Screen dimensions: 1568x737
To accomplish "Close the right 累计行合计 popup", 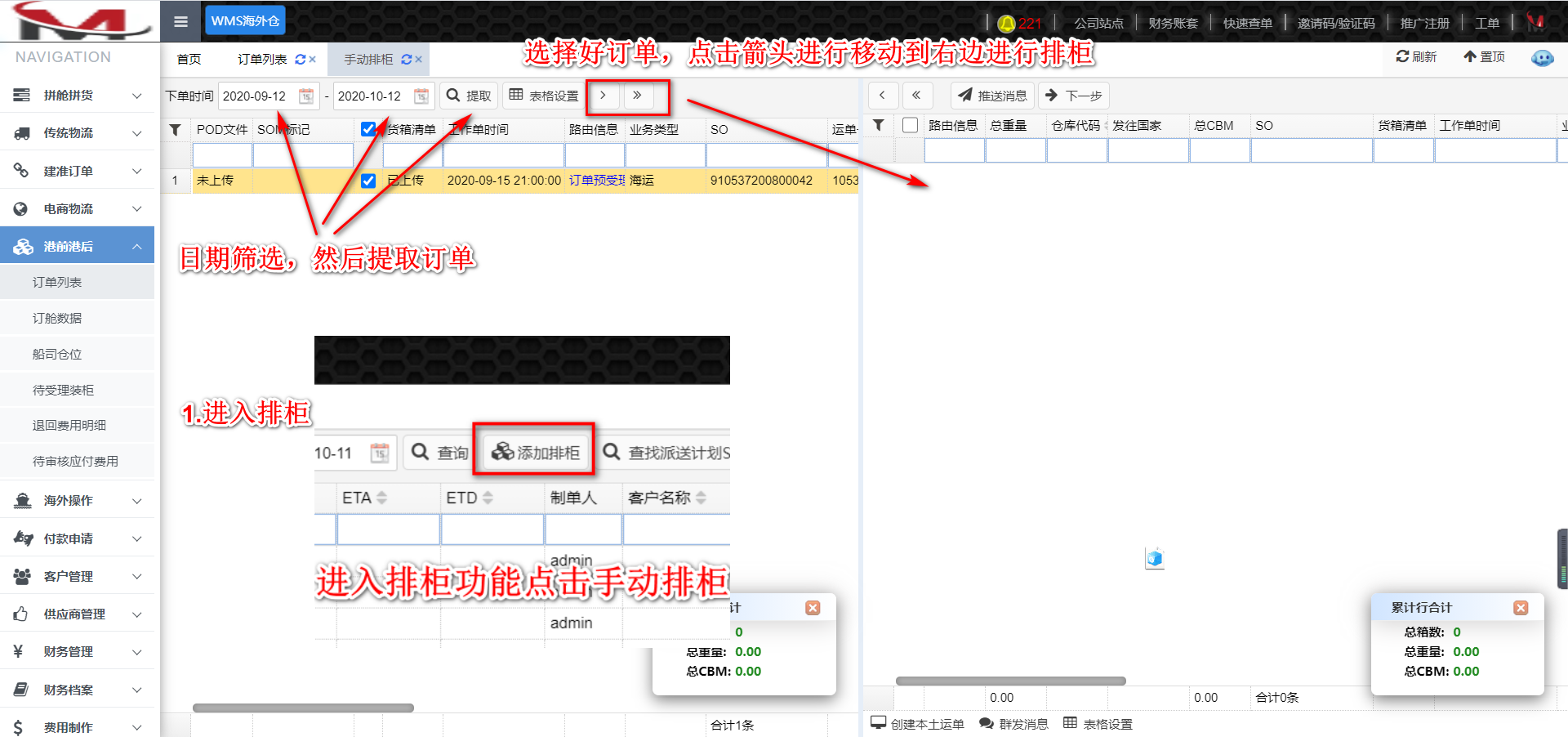I will 1521,608.
